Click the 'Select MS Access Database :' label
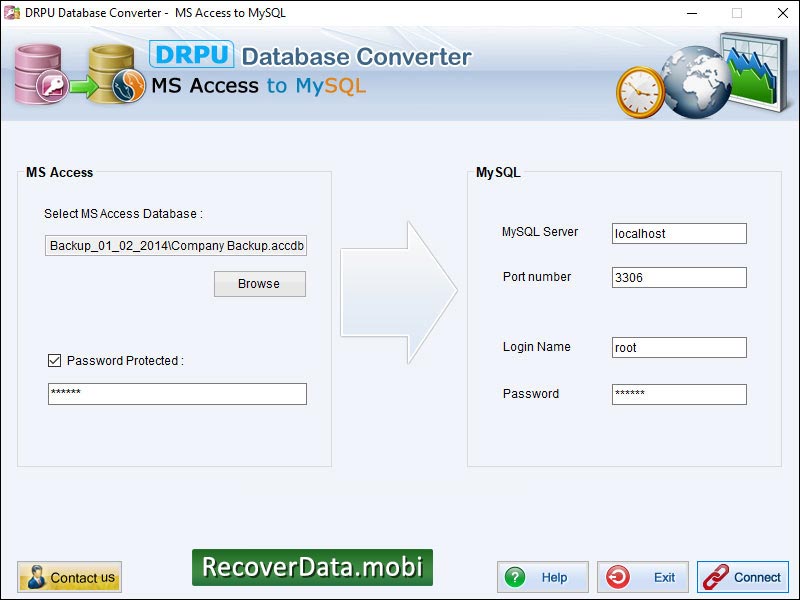This screenshot has width=800, height=600. coord(123,214)
